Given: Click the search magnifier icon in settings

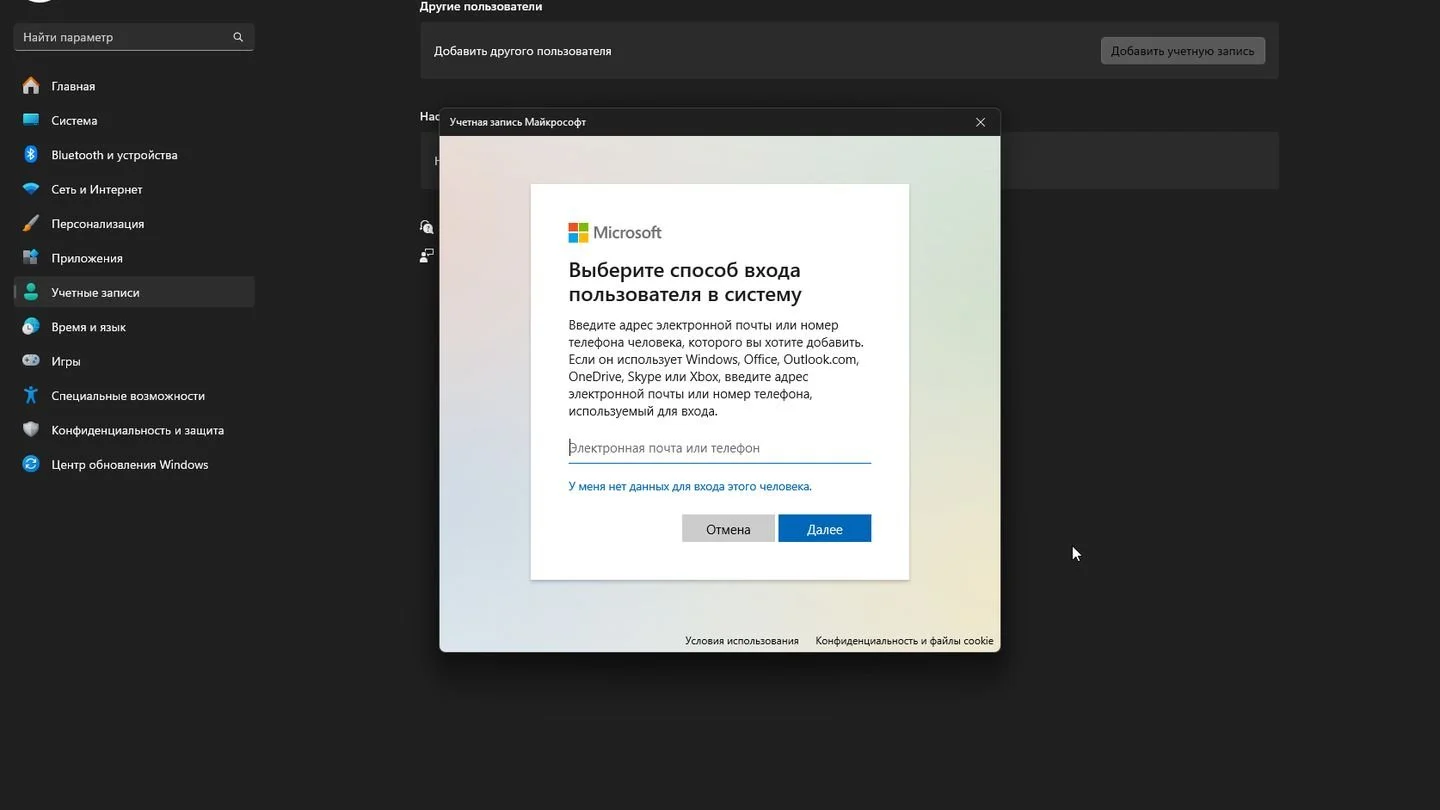Looking at the screenshot, I should [238, 37].
